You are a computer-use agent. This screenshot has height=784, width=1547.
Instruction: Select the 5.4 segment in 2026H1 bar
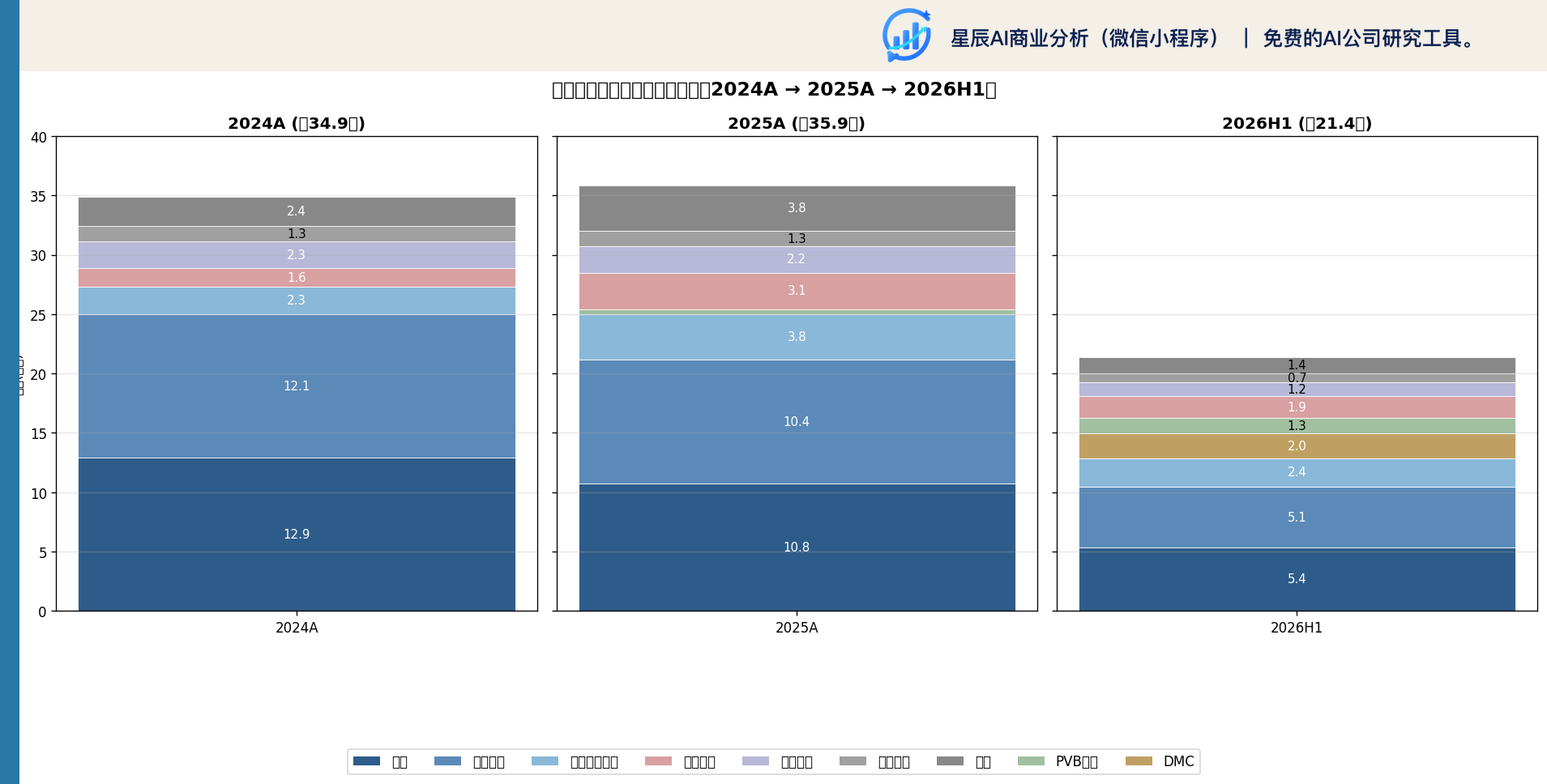click(x=1297, y=579)
